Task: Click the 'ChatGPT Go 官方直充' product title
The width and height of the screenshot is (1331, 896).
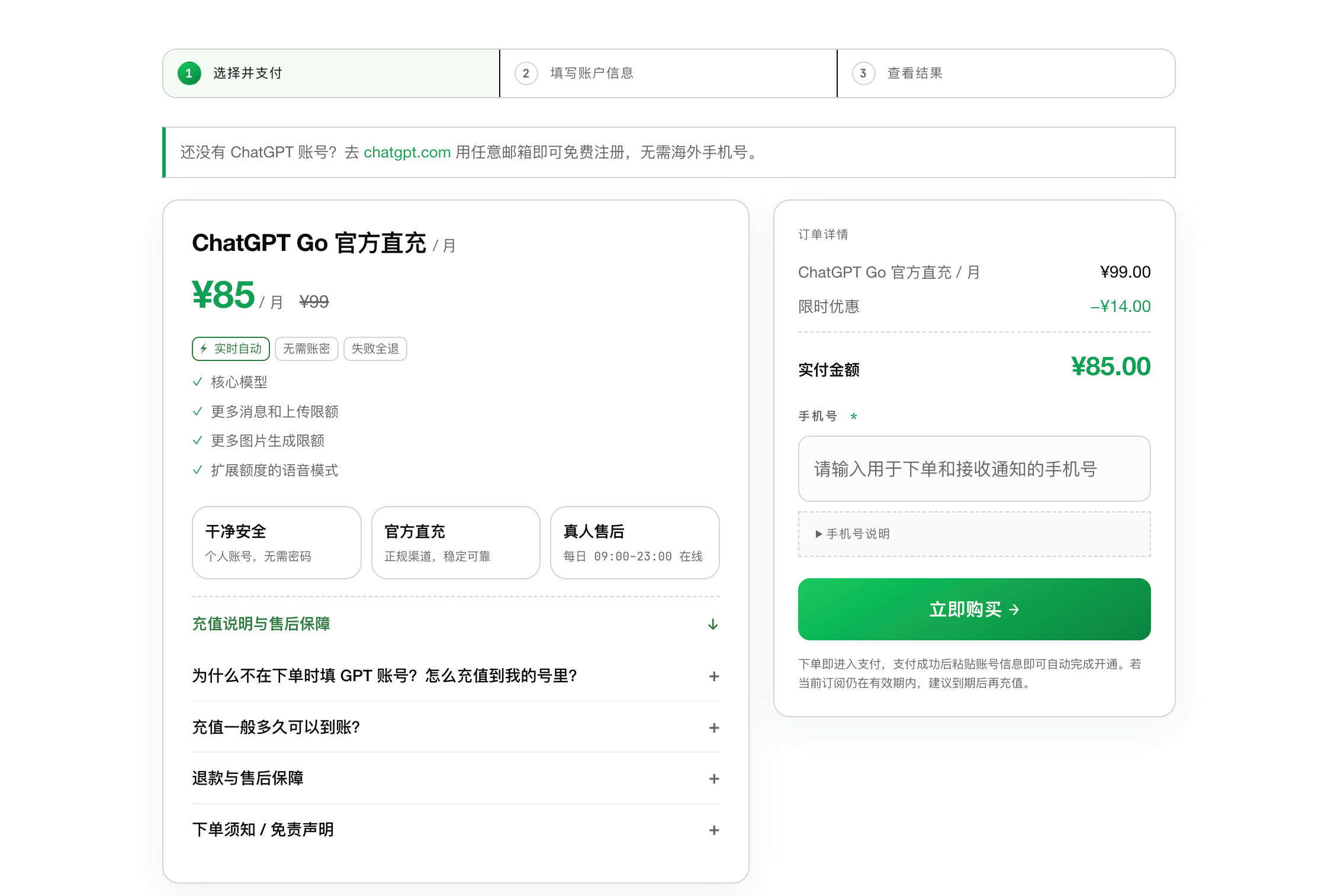Action: (309, 243)
